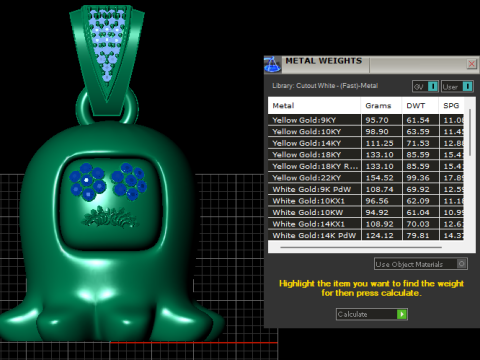Viewport: 480px width, 360px height.
Task: Click the DWT column header
Action: coord(420,106)
